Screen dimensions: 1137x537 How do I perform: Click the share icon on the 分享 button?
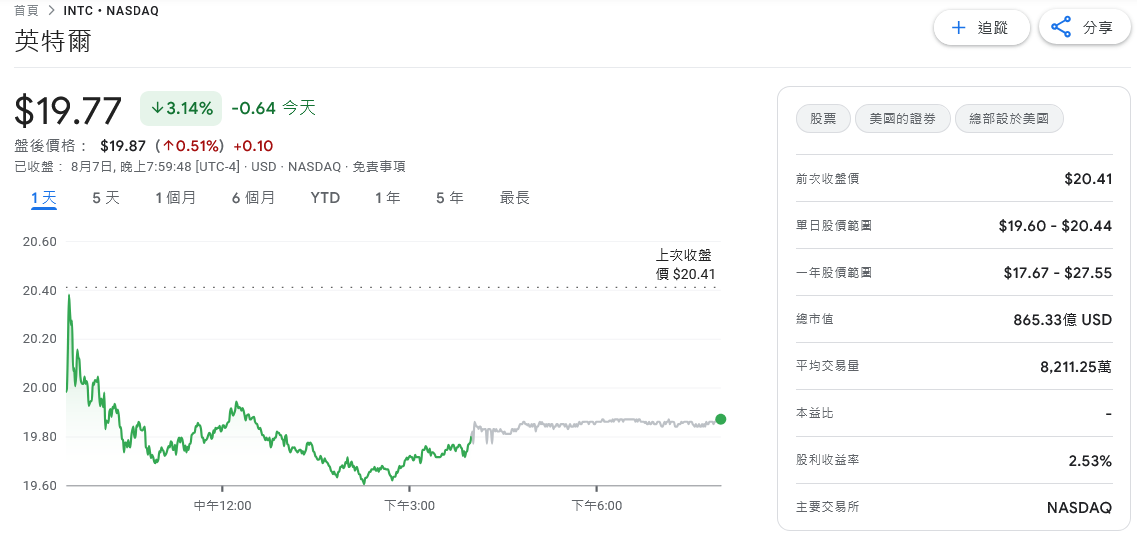pyautogui.click(x=1061, y=28)
